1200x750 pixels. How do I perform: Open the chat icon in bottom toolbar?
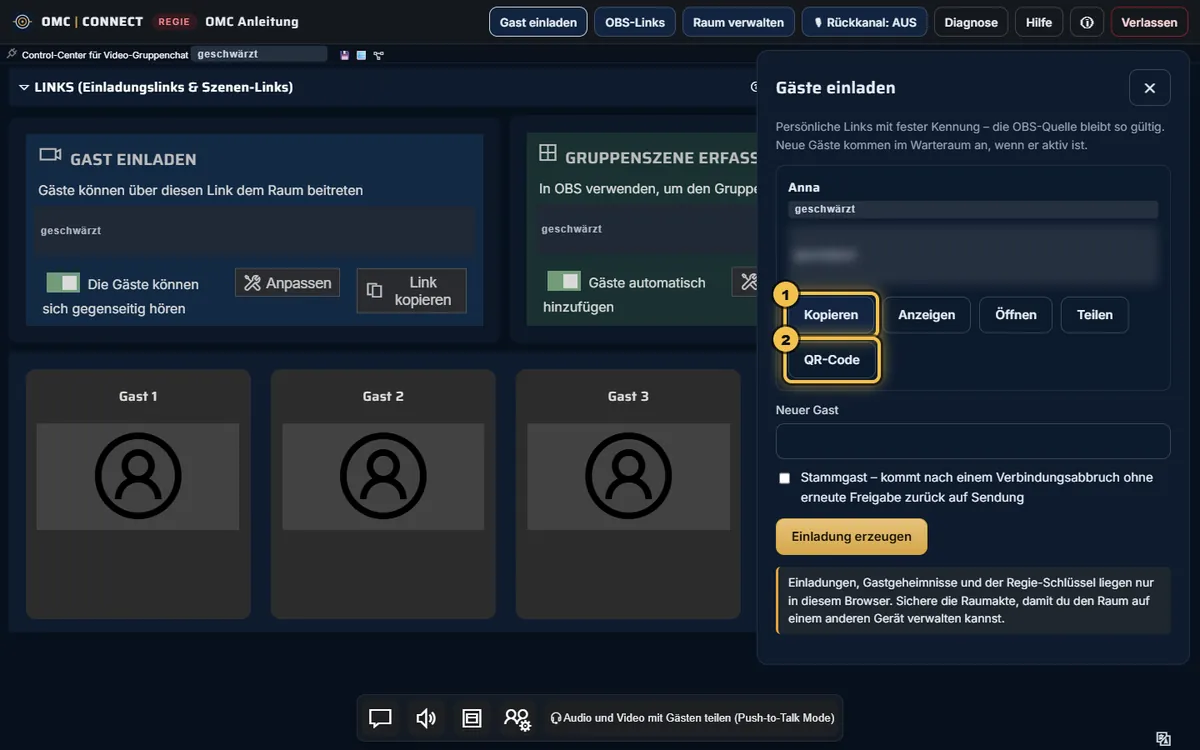pos(380,718)
